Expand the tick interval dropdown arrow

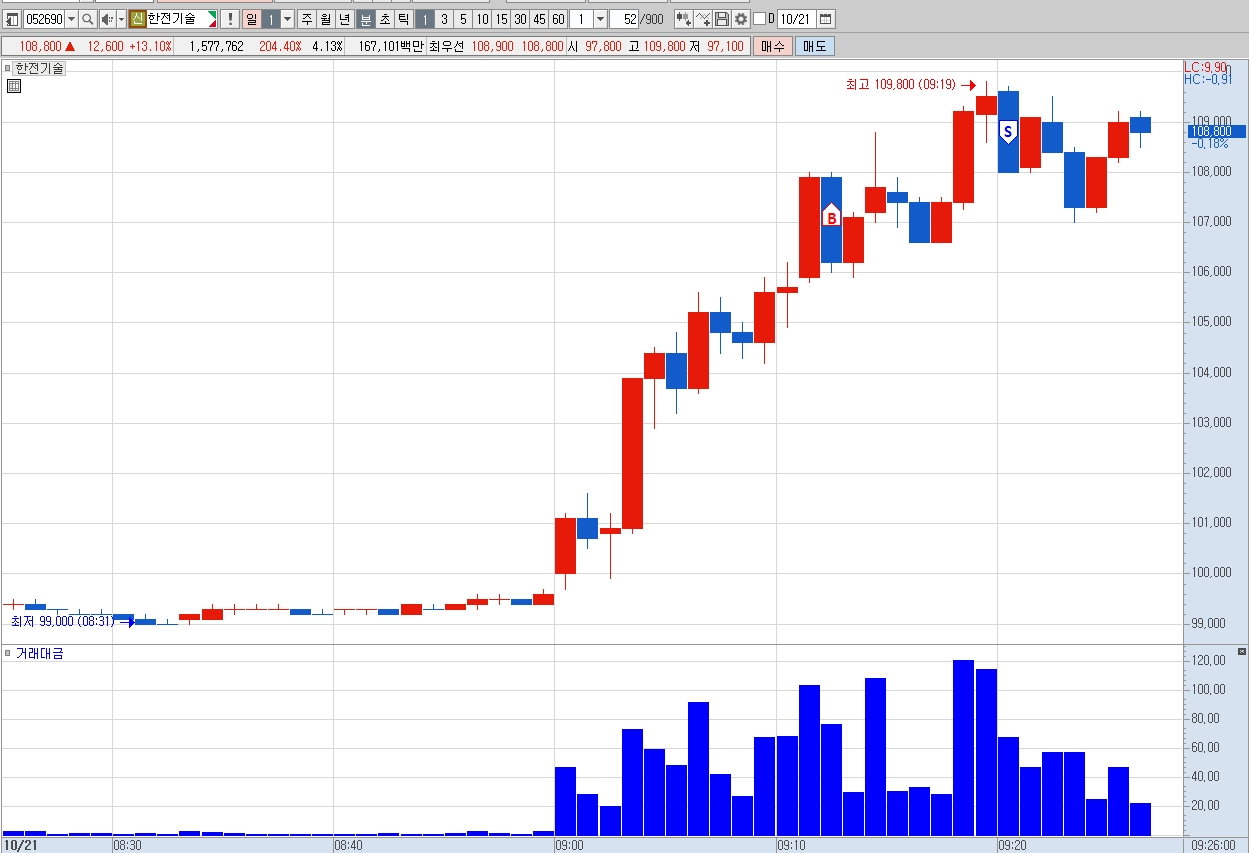point(600,19)
